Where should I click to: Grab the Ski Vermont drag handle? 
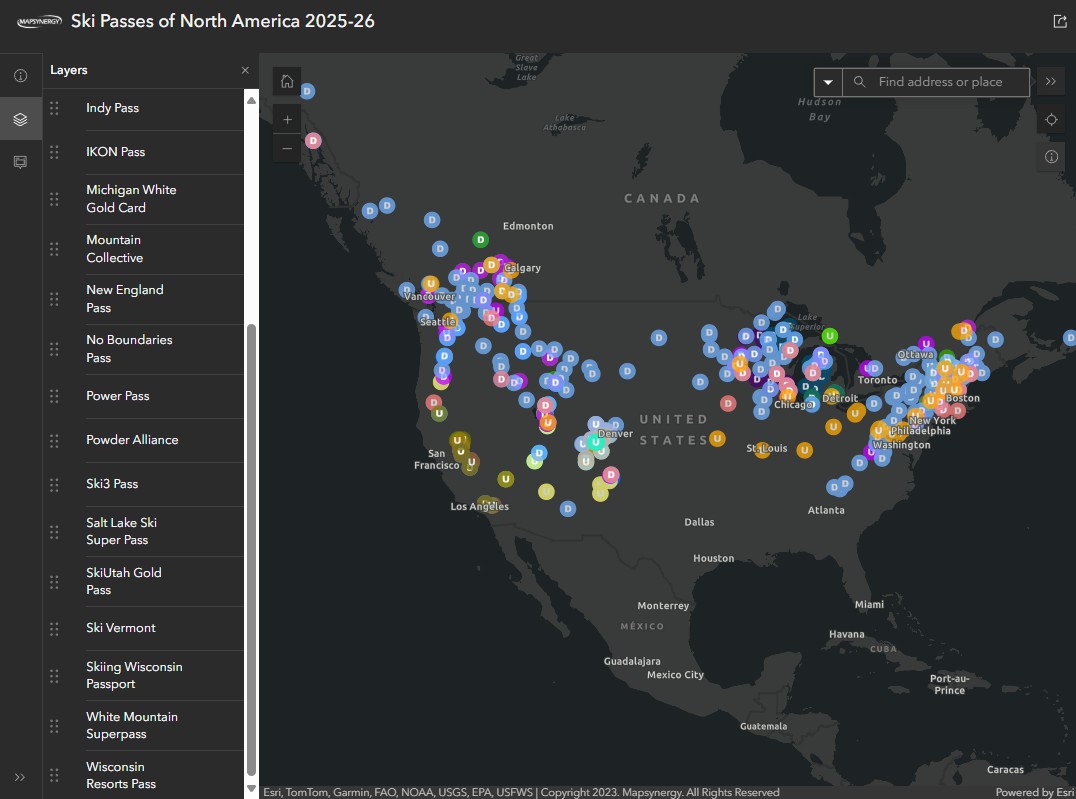coord(54,629)
